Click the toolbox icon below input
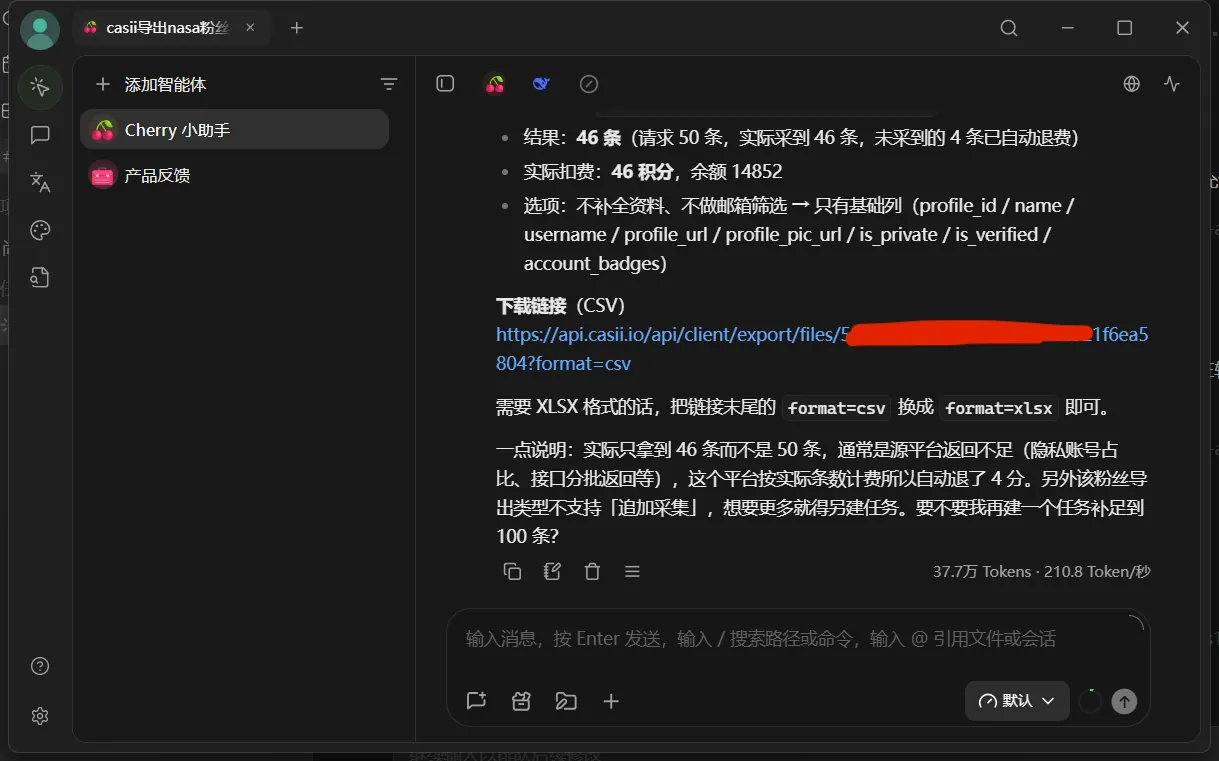Viewport: 1219px width, 761px height. (521, 701)
